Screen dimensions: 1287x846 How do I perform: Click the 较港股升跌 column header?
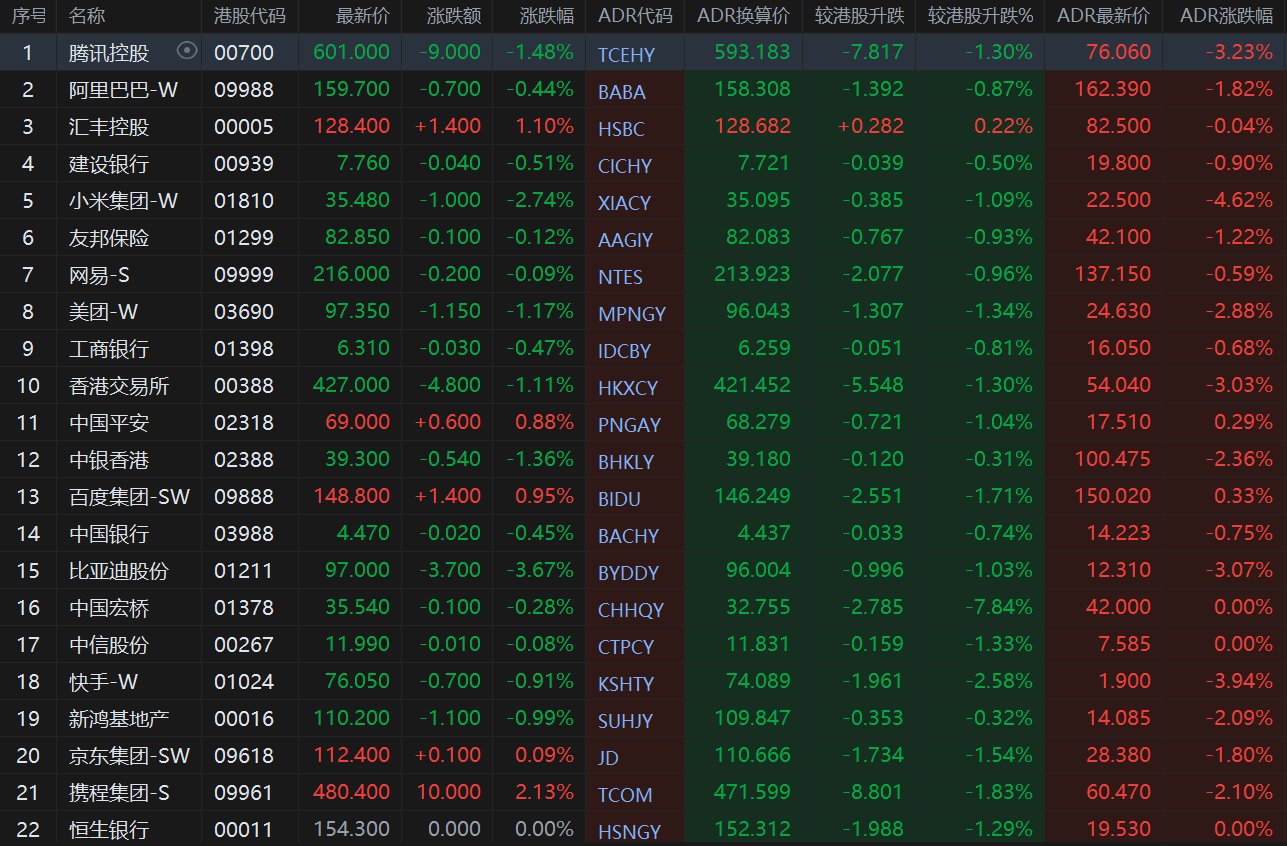(x=859, y=16)
